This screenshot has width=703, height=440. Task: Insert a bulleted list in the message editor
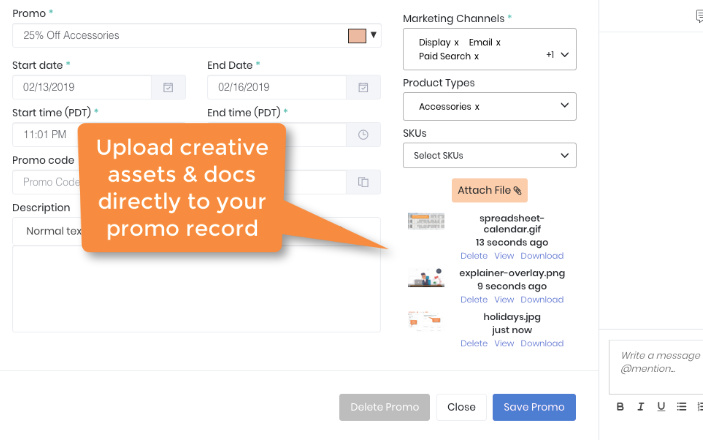click(681, 407)
